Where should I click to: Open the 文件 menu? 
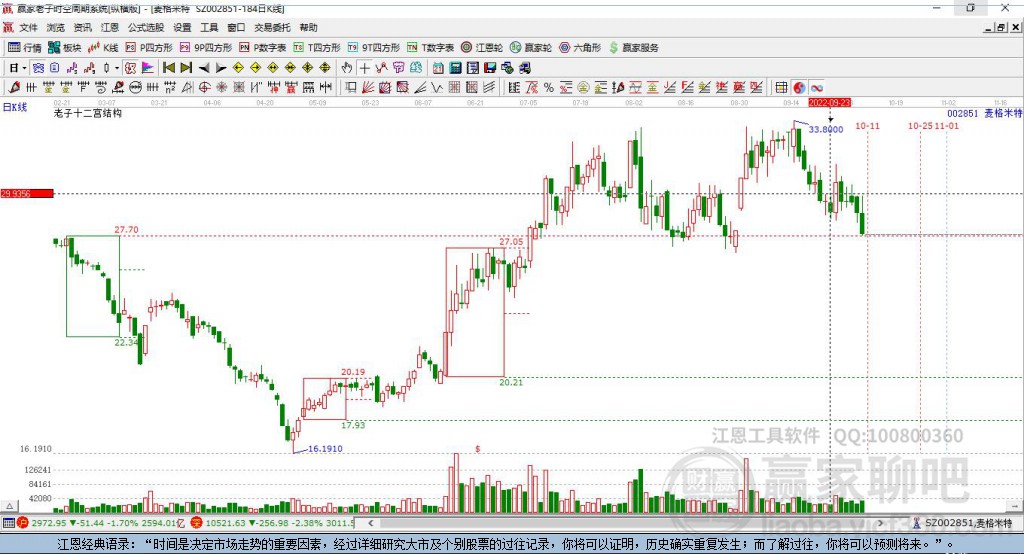coord(29,27)
